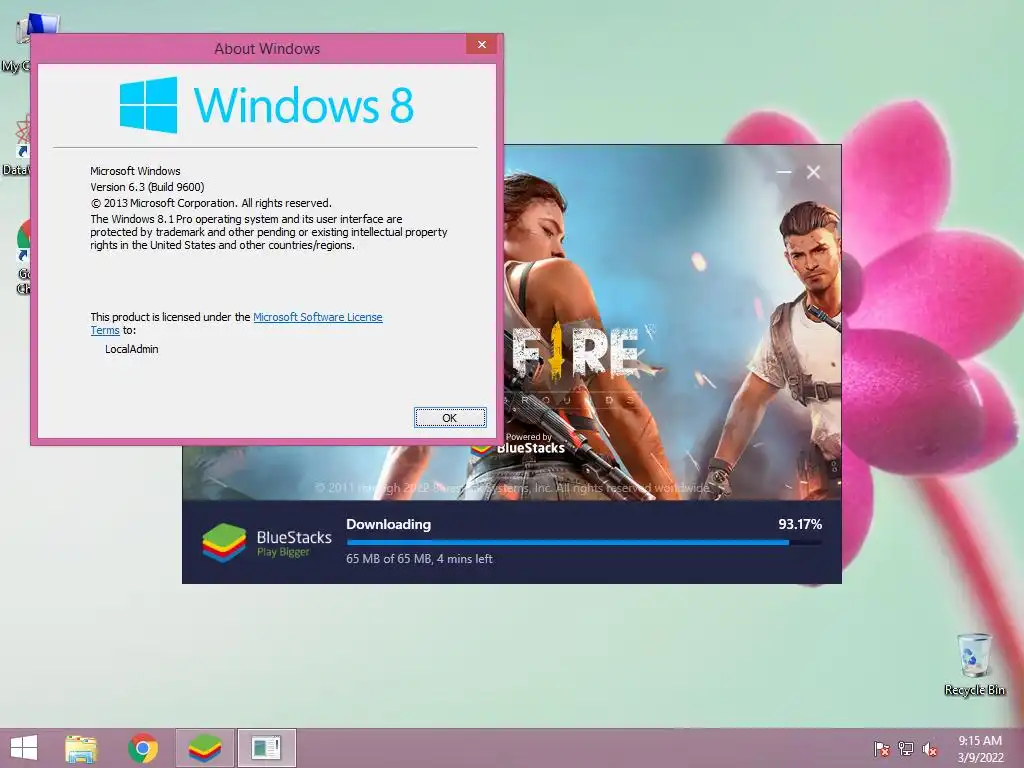Open File Explorer from the taskbar
The height and width of the screenshot is (768, 1024).
pyautogui.click(x=81, y=748)
